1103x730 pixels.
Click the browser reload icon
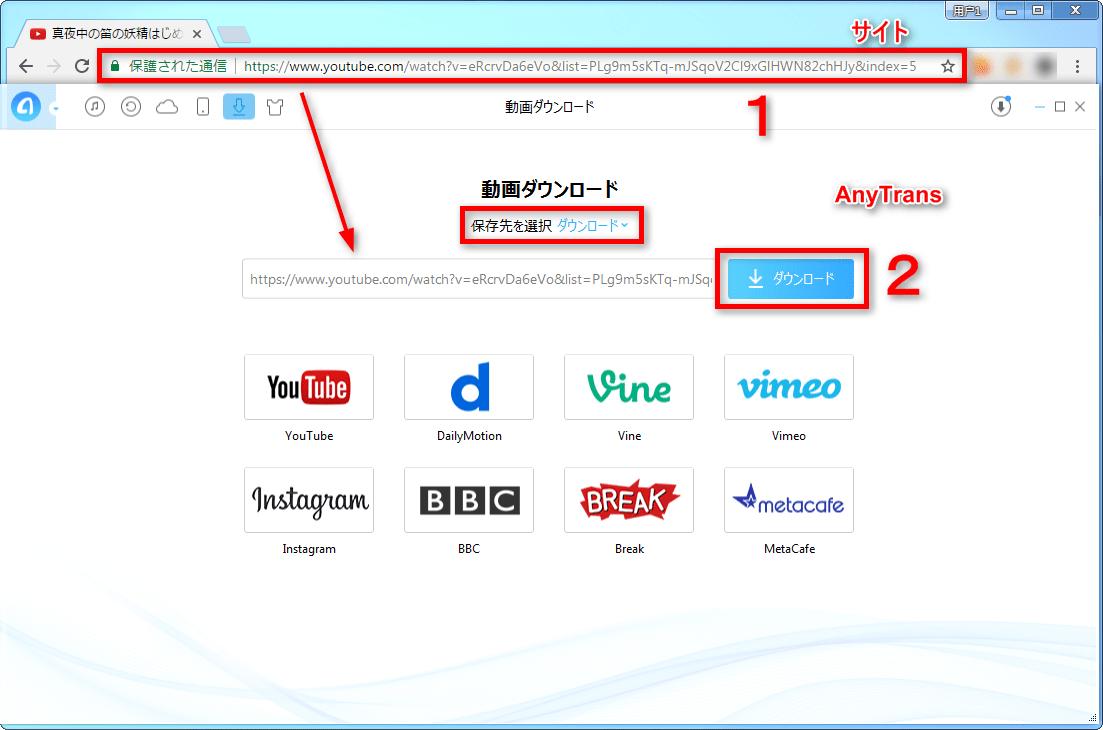click(82, 65)
